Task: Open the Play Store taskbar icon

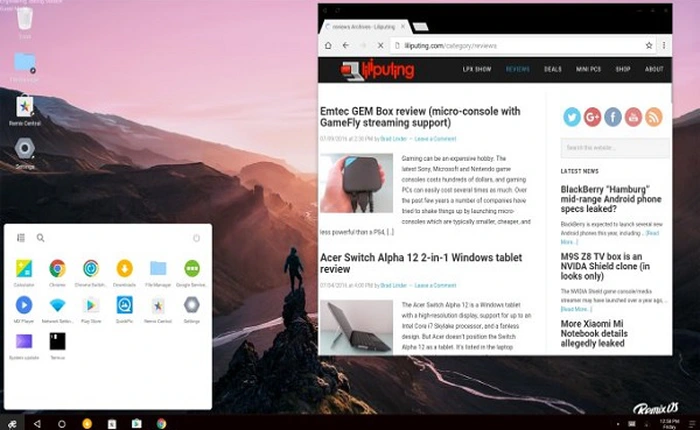Action: tap(137, 424)
